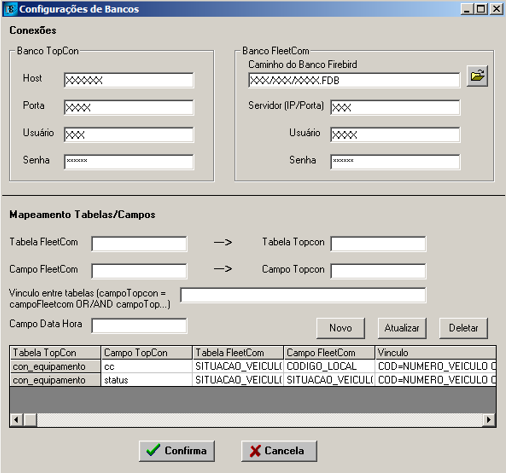This screenshot has height=476, width=506.
Task: Click the app icon in title bar
Action: pos(11,9)
